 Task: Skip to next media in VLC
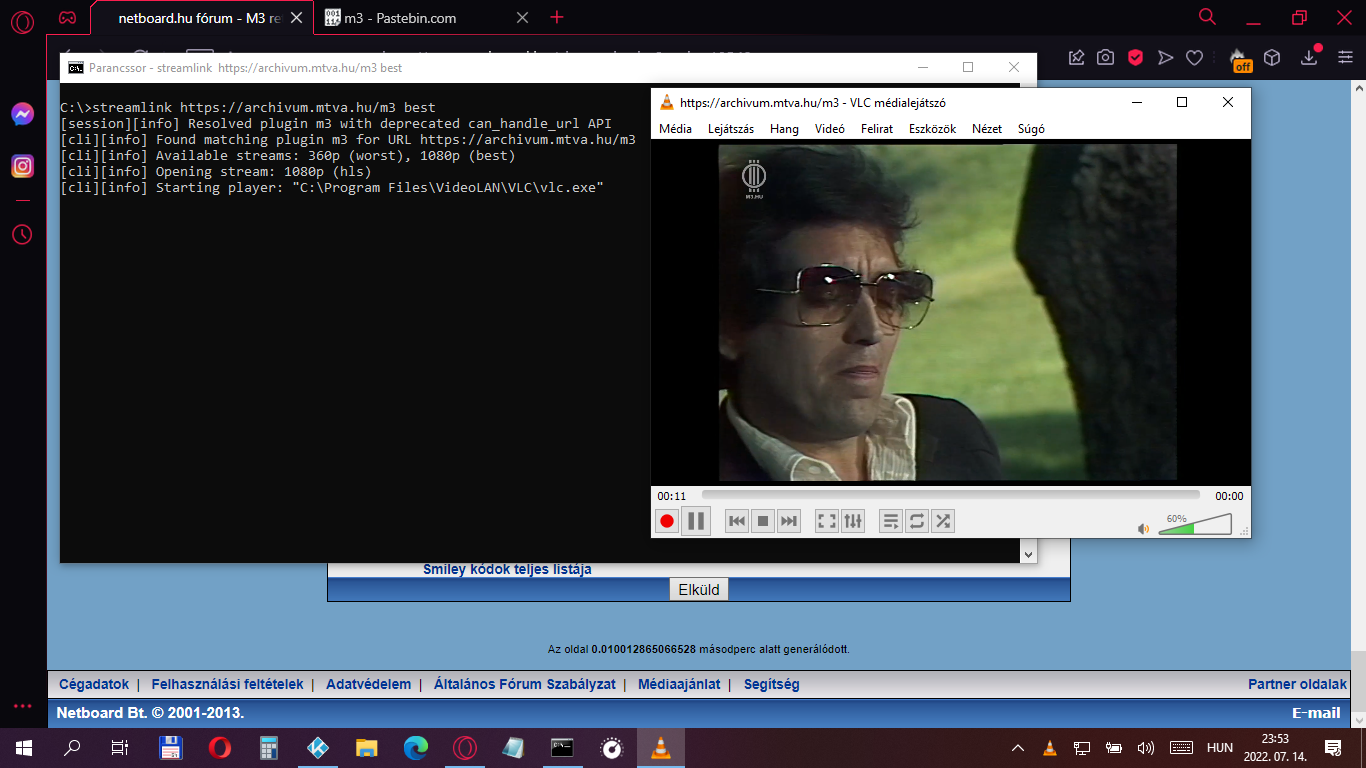[x=789, y=521]
